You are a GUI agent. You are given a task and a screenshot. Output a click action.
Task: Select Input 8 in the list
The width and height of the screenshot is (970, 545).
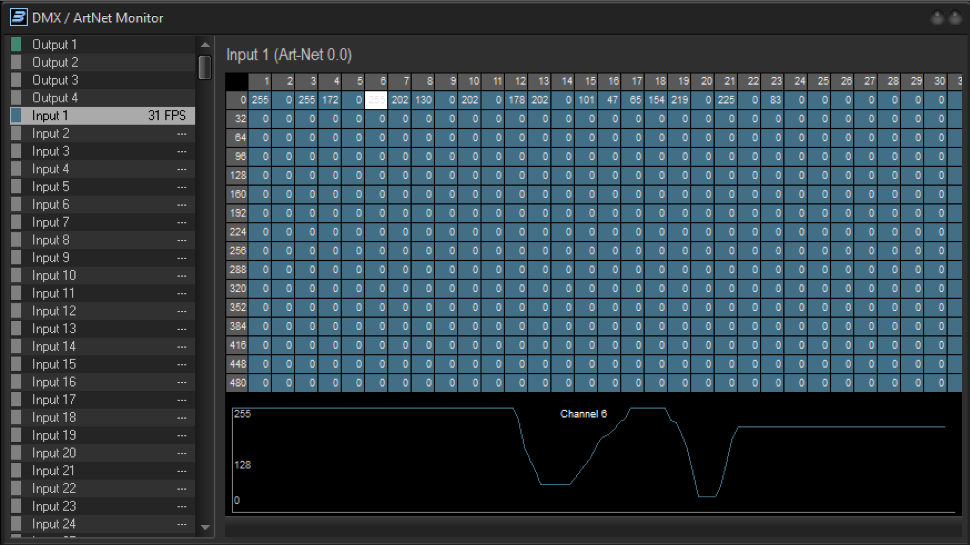point(103,240)
